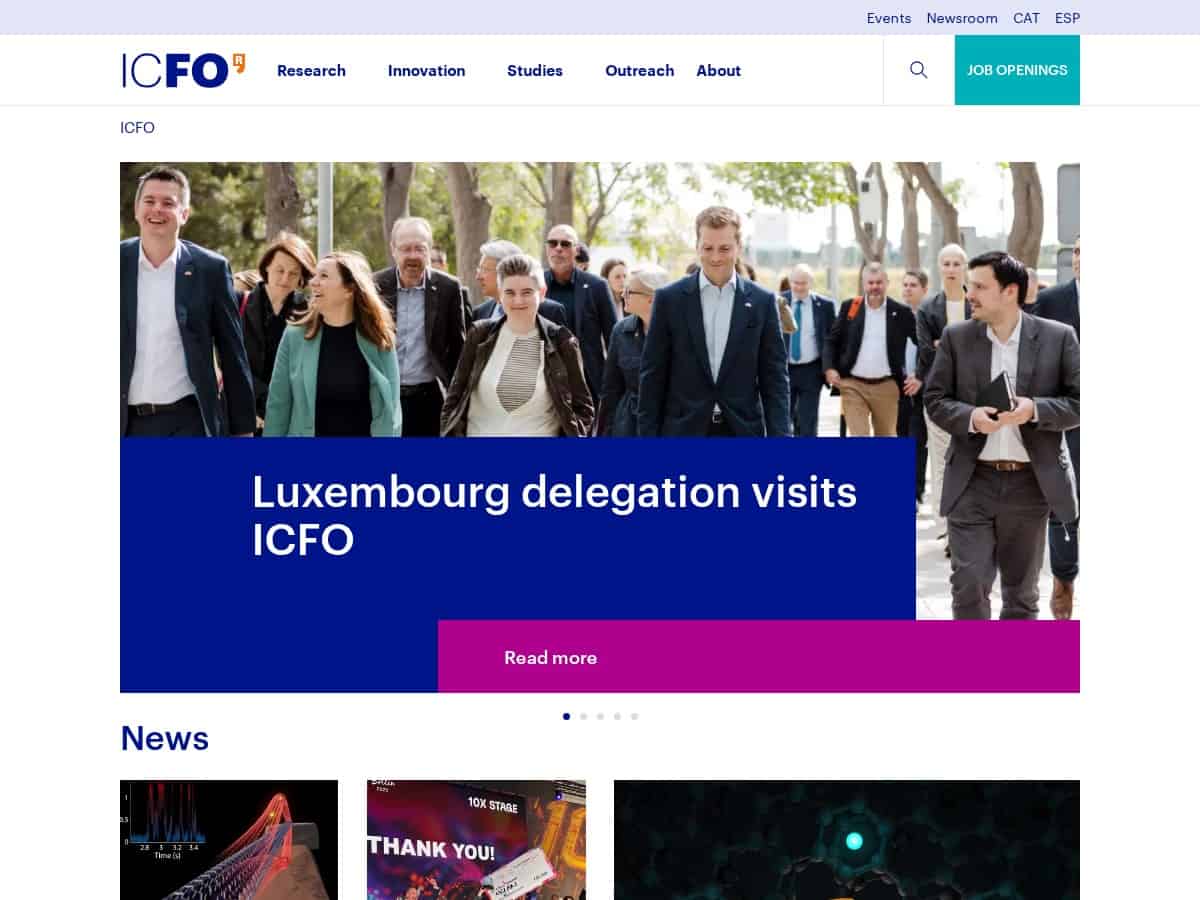Expand the Studies navigation menu
This screenshot has height=900, width=1200.
point(535,70)
